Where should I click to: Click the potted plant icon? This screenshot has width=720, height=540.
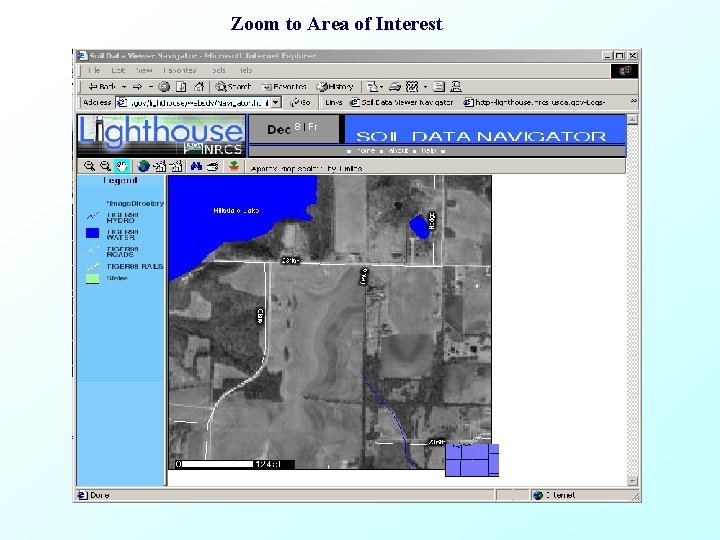[234, 166]
